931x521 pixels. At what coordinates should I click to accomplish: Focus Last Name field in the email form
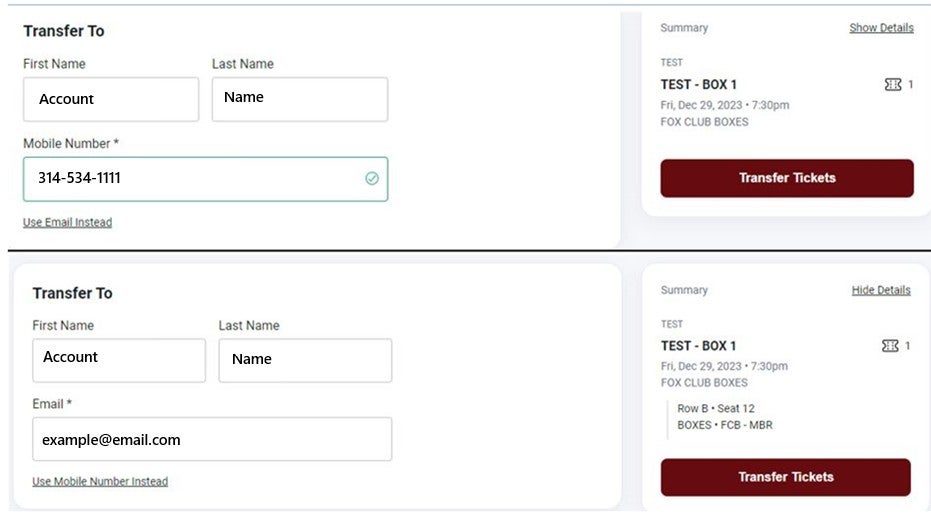(305, 359)
